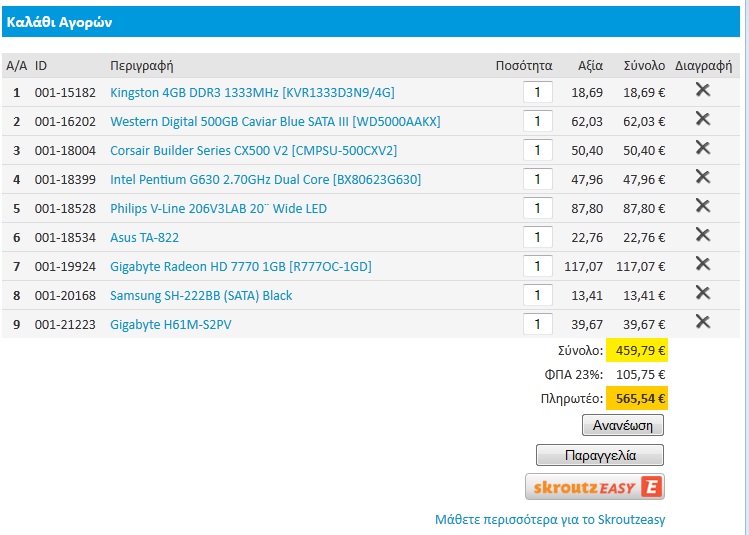Click the Διαγραφή column header
Viewport: 749px width, 535px height.
tap(703, 66)
